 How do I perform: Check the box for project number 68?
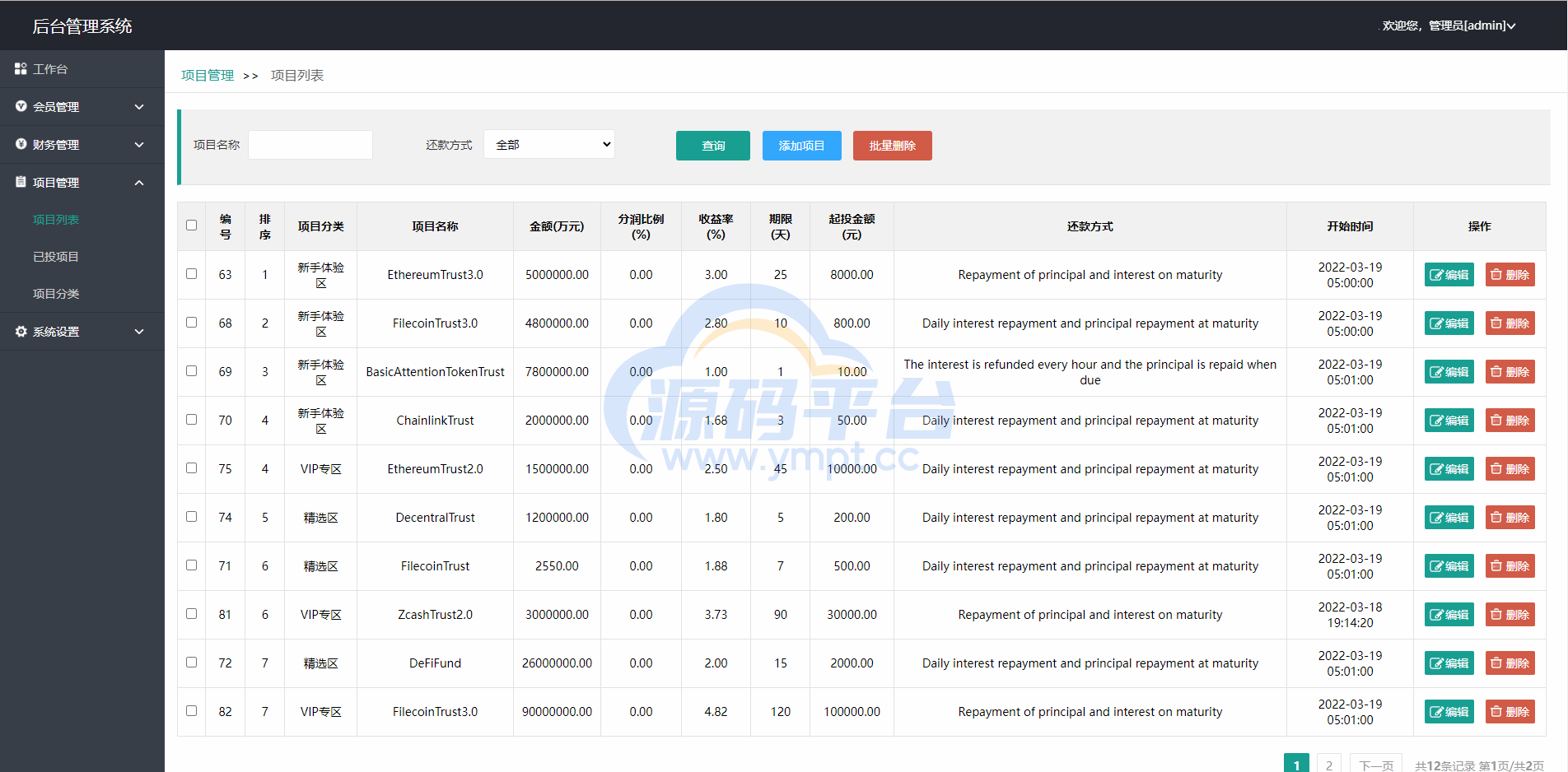(x=191, y=323)
